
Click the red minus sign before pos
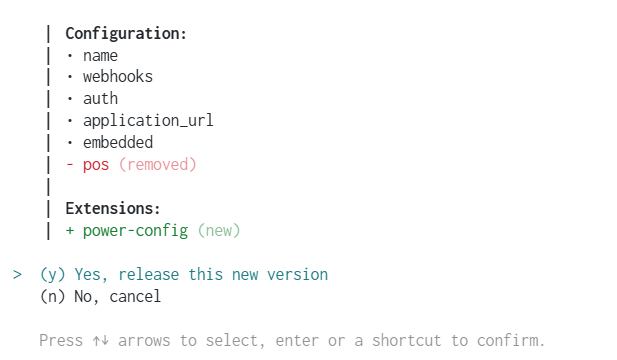(x=70, y=164)
